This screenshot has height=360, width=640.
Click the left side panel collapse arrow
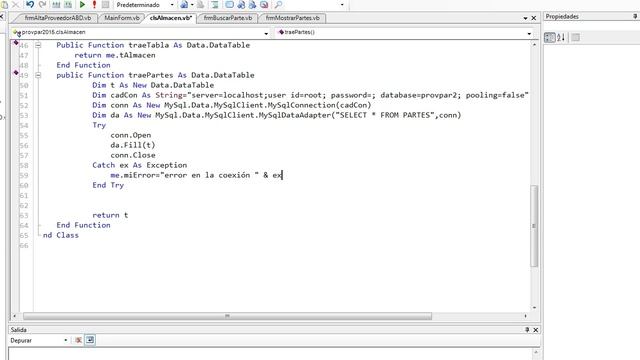tap(2, 17)
